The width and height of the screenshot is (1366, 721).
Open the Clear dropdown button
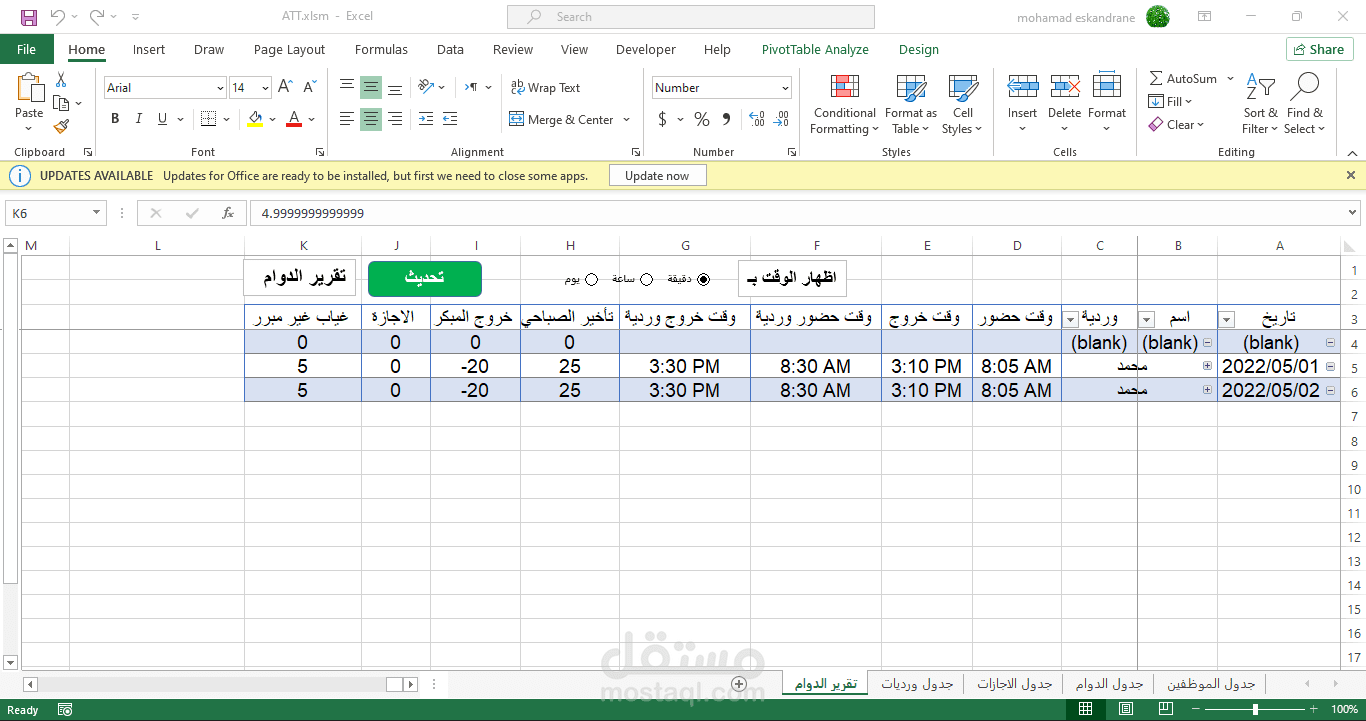click(x=1177, y=125)
